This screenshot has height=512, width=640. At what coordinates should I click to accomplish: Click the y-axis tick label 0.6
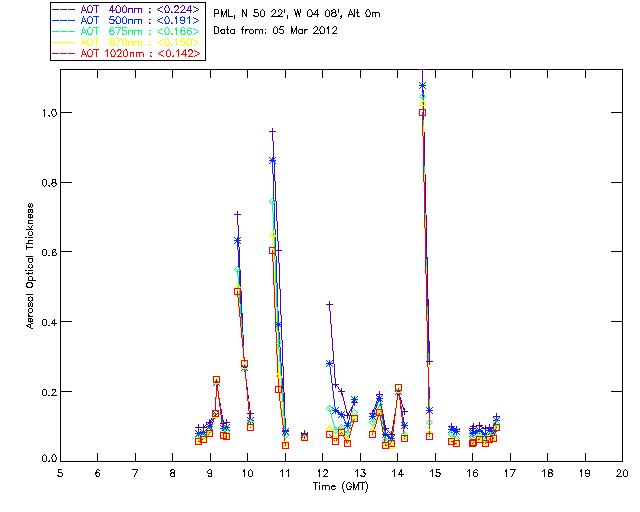[x=49, y=252]
